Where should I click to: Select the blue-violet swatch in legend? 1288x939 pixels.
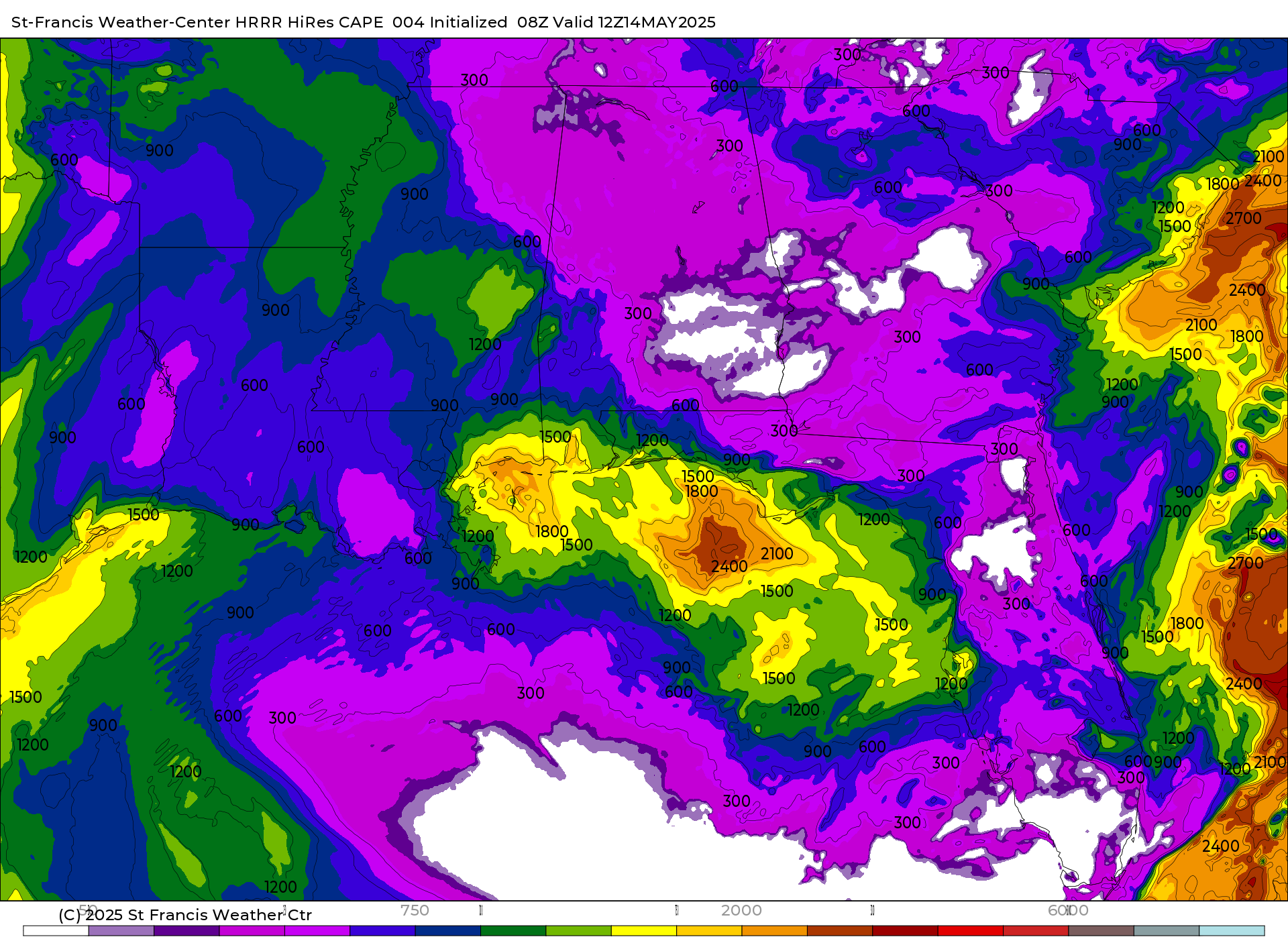click(x=382, y=931)
